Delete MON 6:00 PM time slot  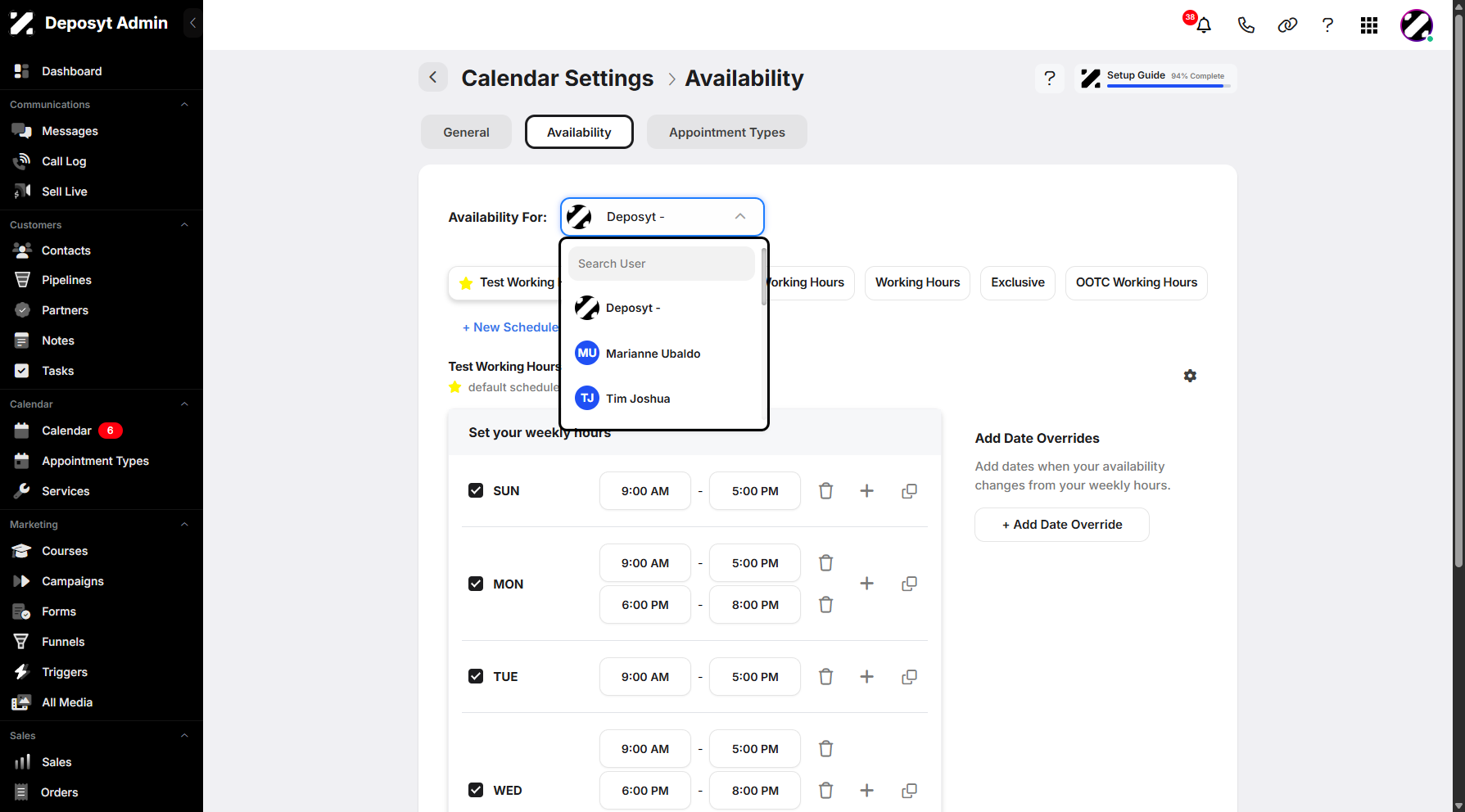826,605
